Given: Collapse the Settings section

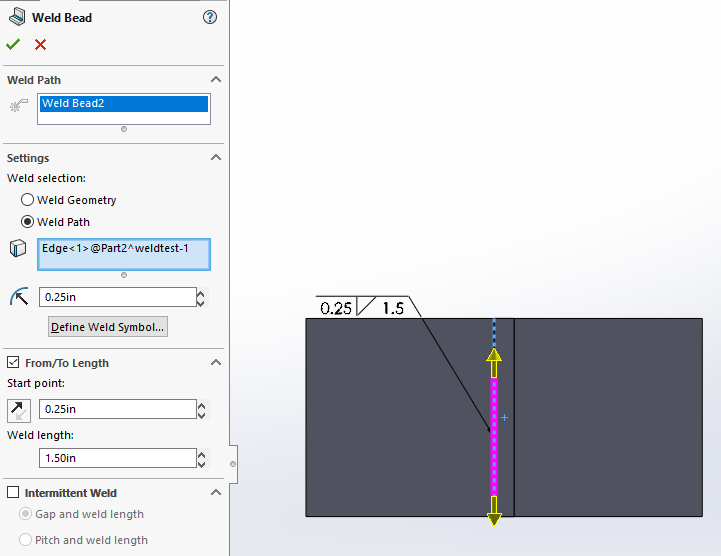Looking at the screenshot, I should (x=216, y=157).
